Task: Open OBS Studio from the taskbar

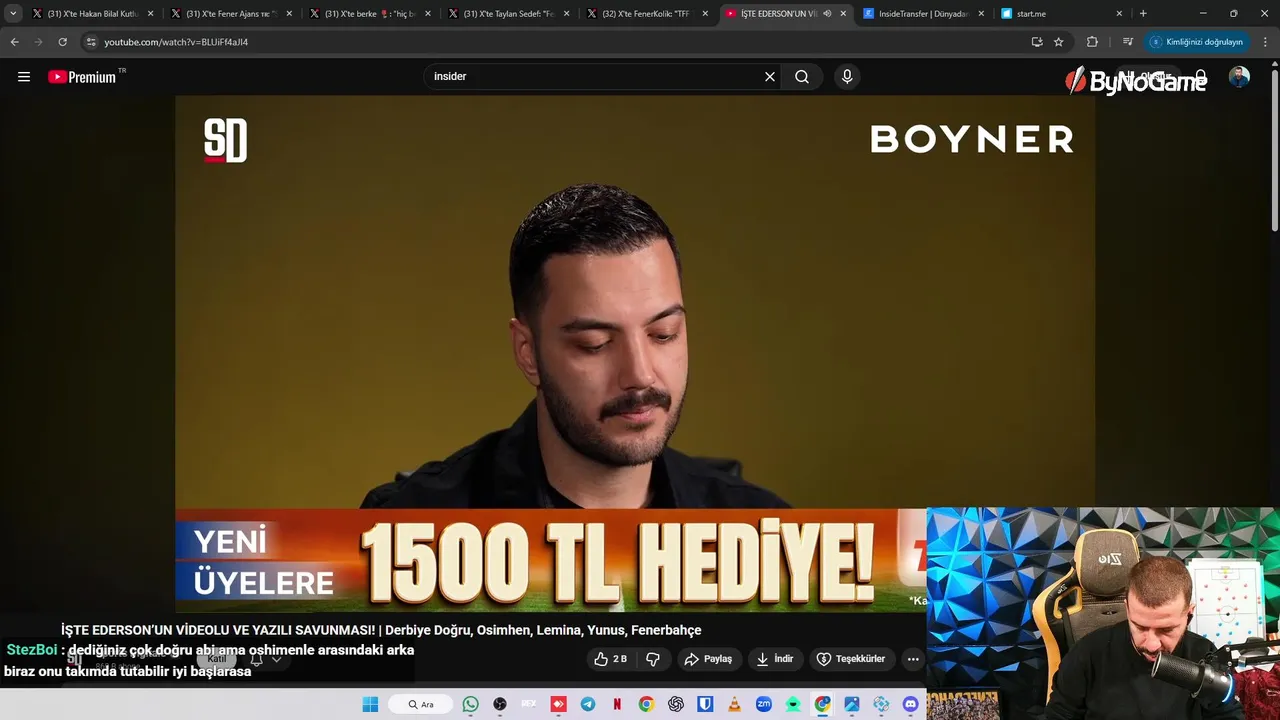Action: 500,704
